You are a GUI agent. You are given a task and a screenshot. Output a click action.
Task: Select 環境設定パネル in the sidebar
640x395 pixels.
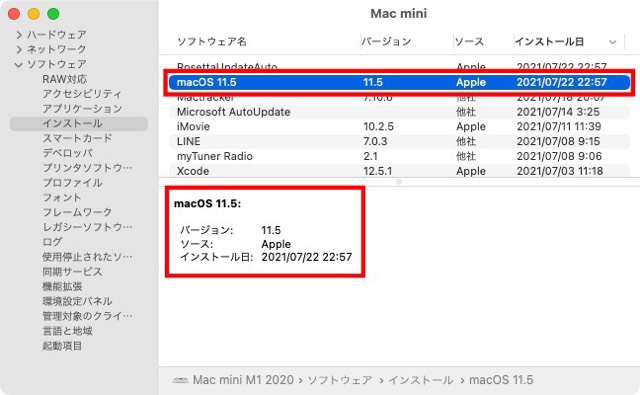[77, 301]
